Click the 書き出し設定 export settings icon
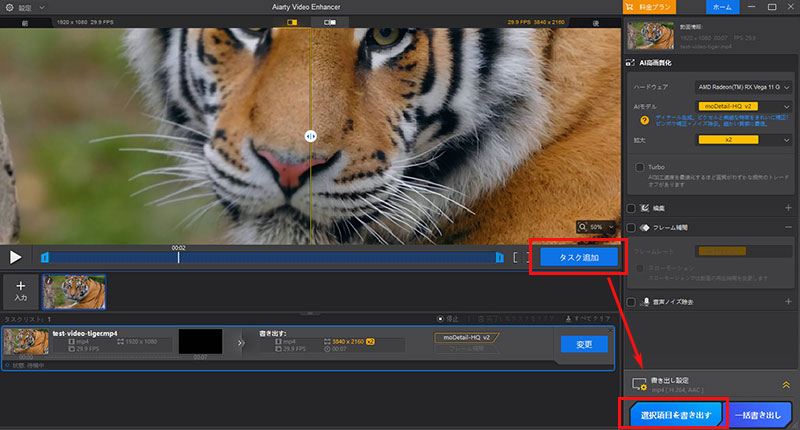 (639, 384)
